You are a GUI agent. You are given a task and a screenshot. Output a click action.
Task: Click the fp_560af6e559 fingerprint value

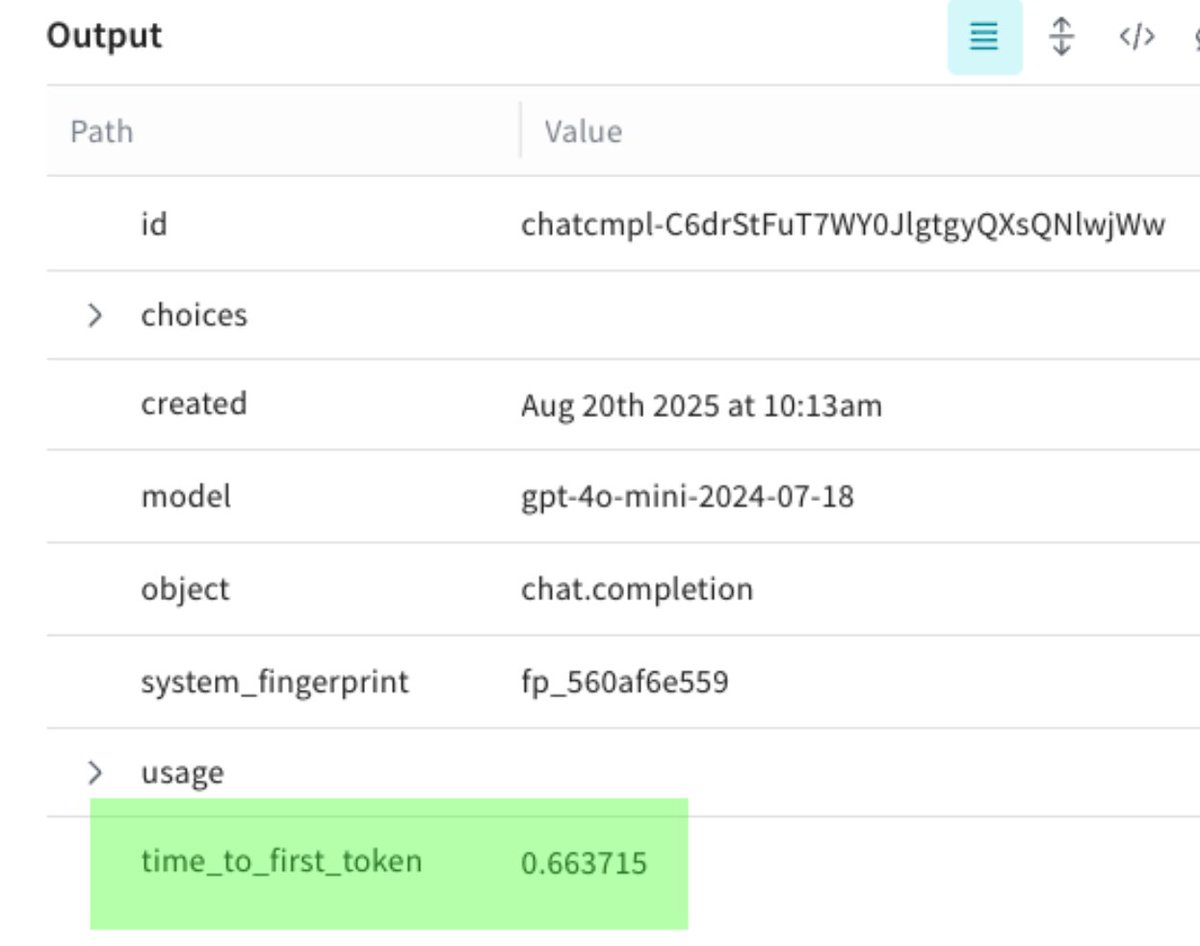point(624,683)
